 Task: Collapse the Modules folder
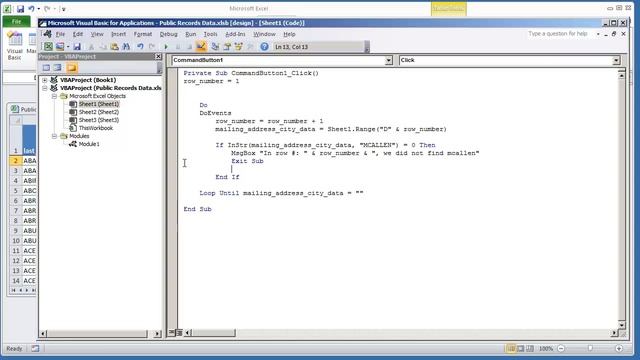54,136
